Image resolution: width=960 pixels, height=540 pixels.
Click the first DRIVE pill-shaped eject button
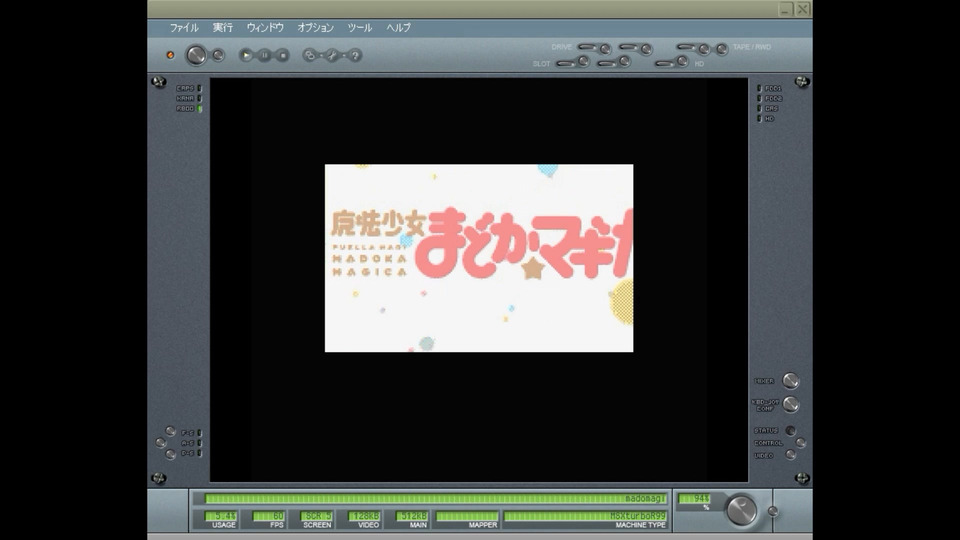[x=587, y=47]
